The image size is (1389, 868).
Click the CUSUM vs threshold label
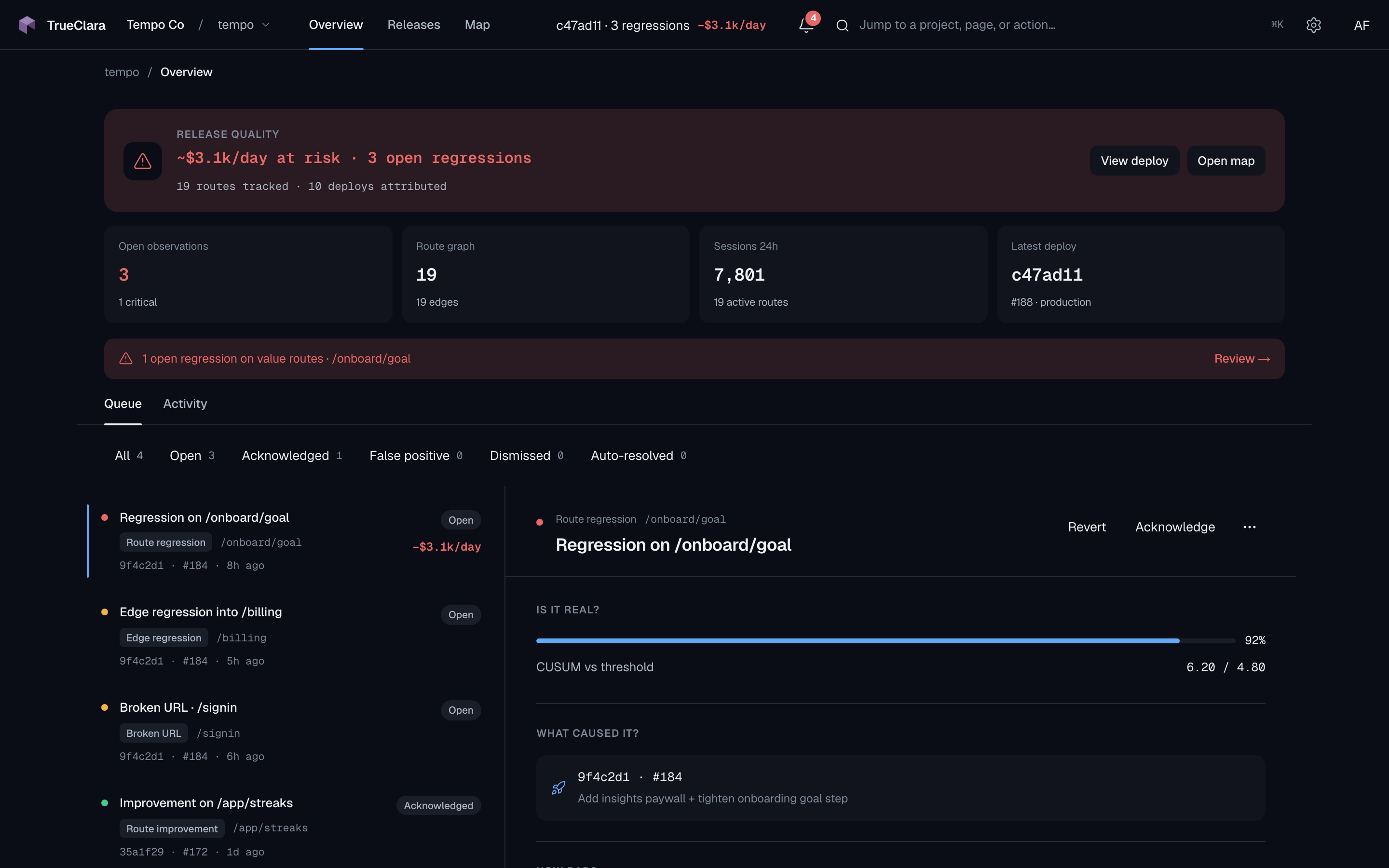coord(595,667)
